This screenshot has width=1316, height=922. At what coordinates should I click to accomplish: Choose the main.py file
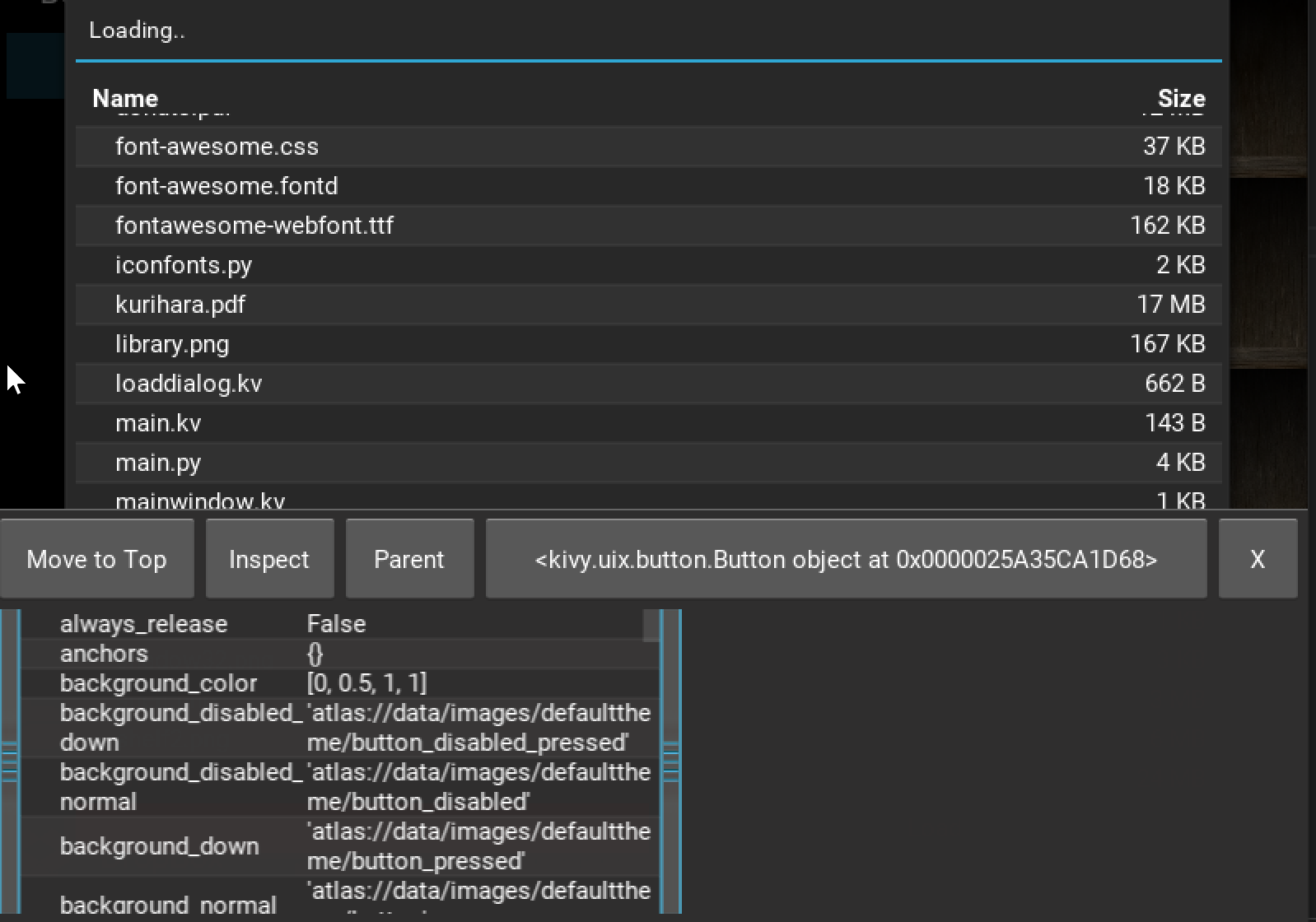[x=158, y=463]
